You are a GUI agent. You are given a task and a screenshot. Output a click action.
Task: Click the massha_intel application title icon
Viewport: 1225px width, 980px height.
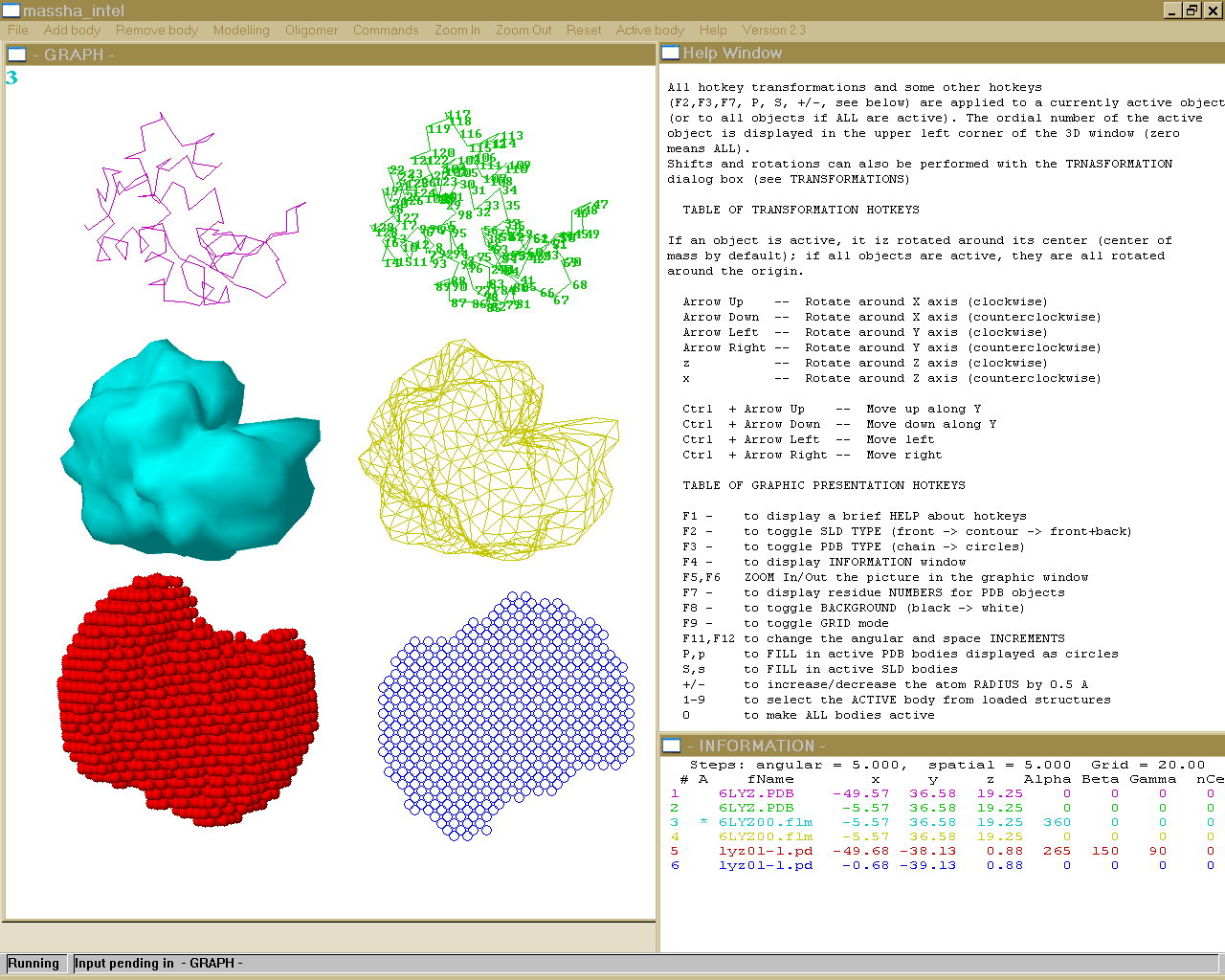click(11, 11)
